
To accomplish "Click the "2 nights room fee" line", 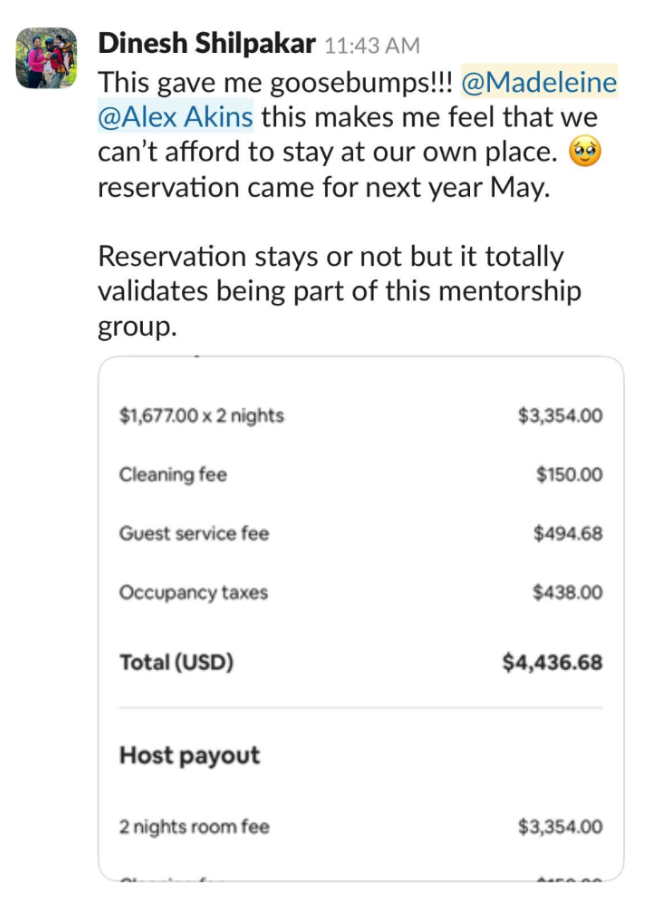I will coord(194,826).
